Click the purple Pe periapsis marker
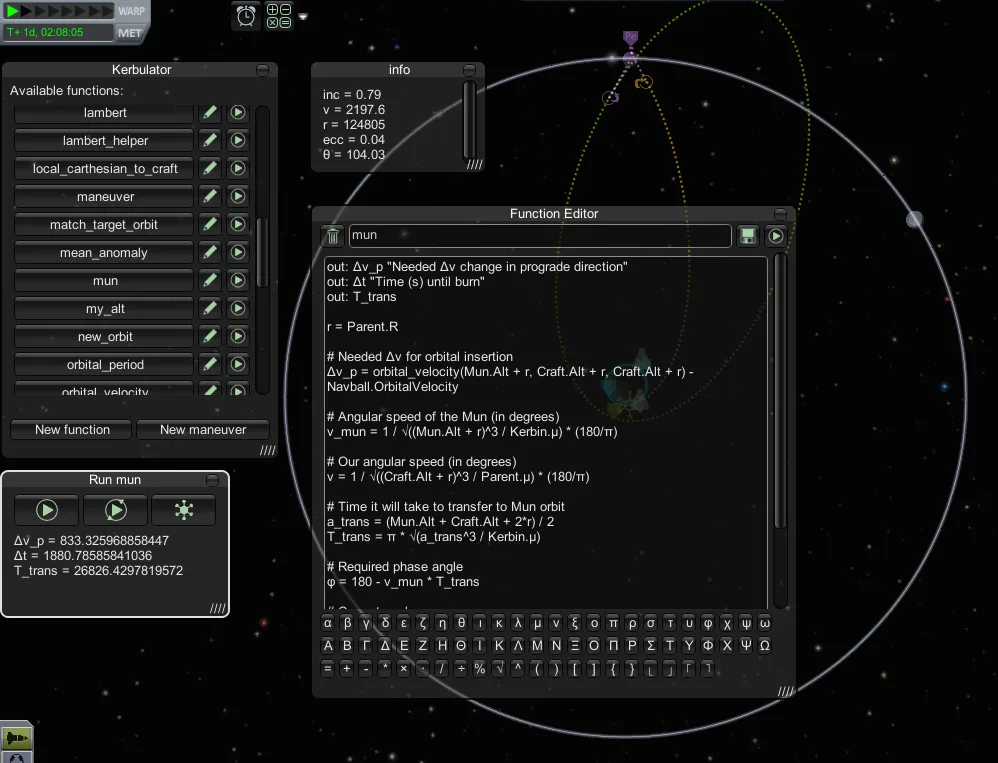The image size is (998, 763). click(x=630, y=37)
